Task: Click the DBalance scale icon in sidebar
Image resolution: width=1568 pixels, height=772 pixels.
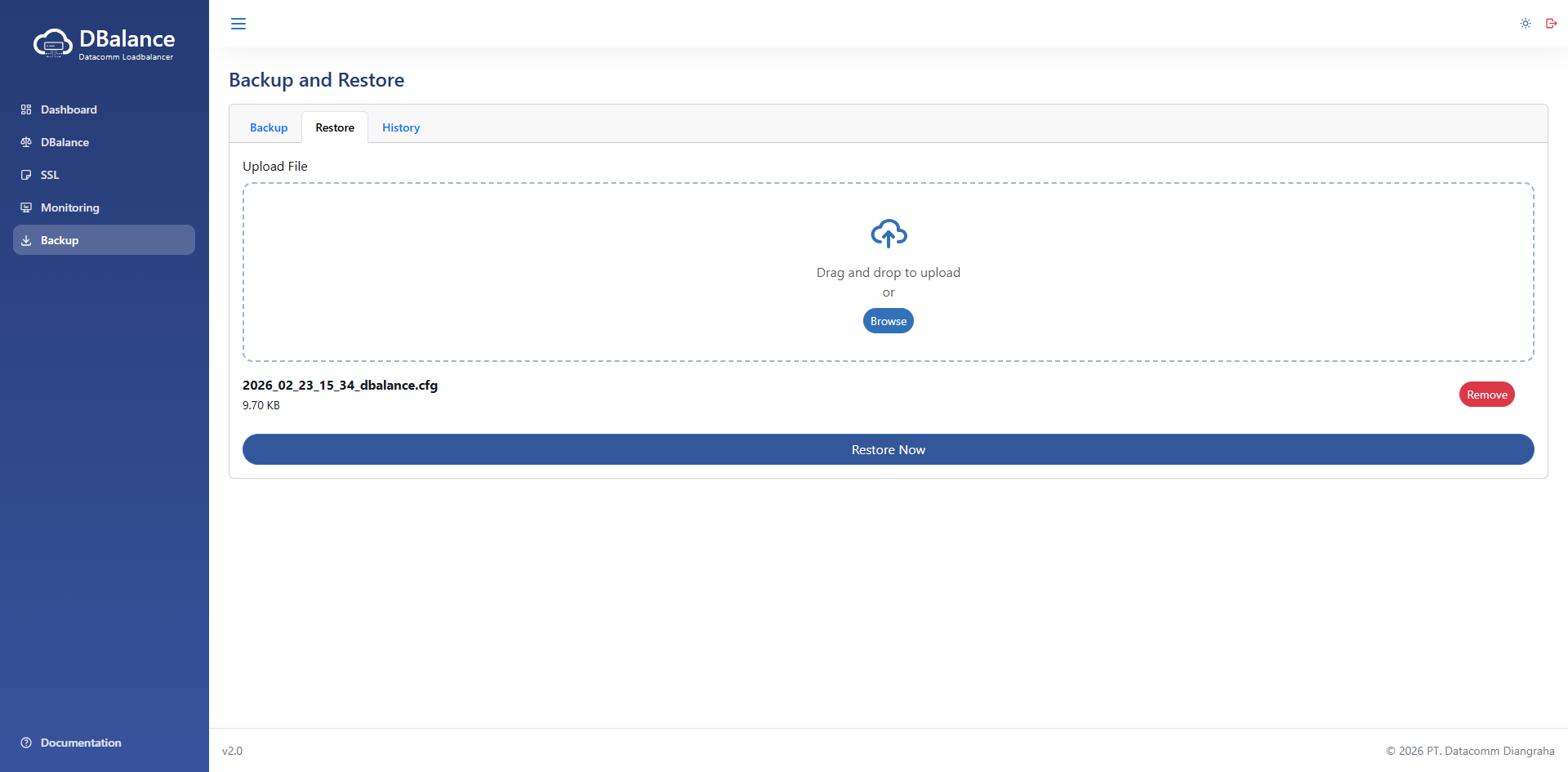Action: click(26, 142)
